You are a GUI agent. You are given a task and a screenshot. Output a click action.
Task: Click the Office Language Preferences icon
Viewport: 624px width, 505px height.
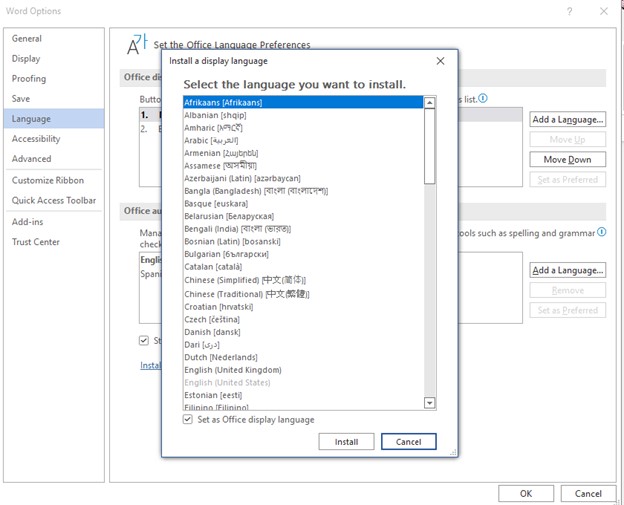coord(137,44)
